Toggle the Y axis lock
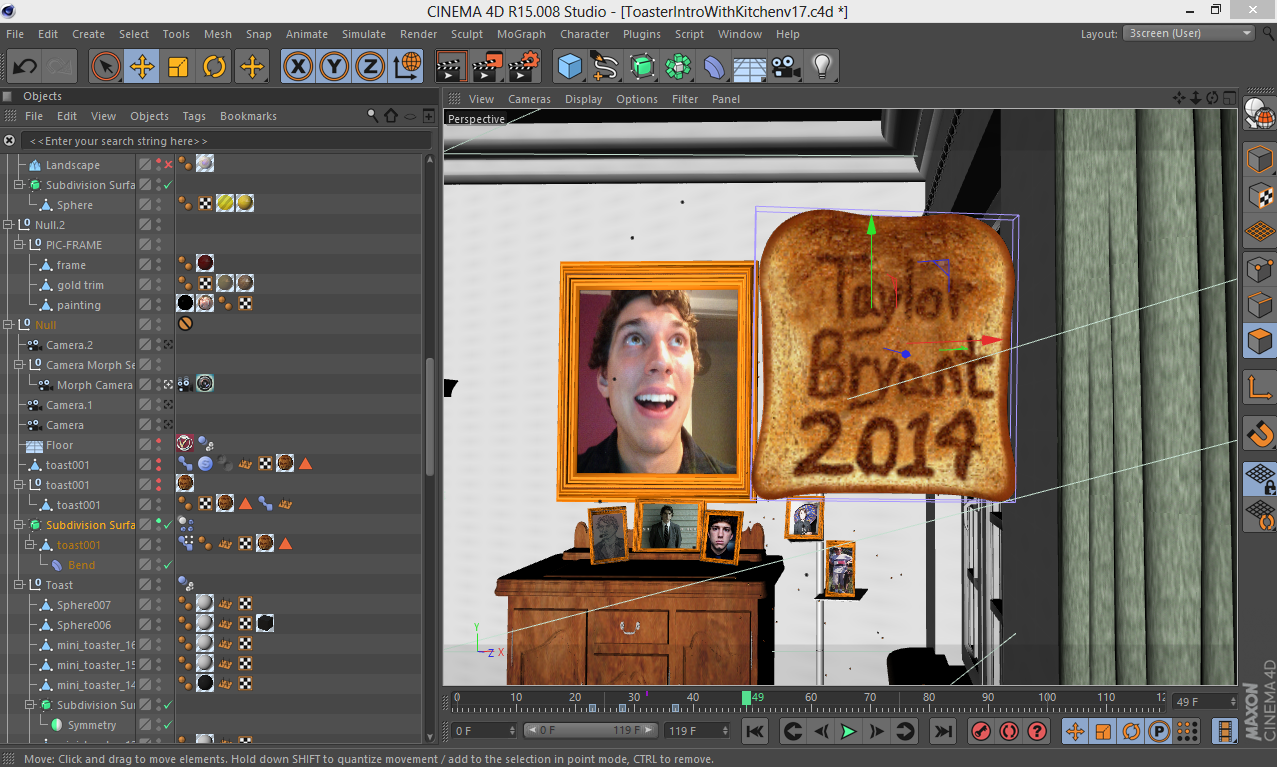 (x=334, y=67)
